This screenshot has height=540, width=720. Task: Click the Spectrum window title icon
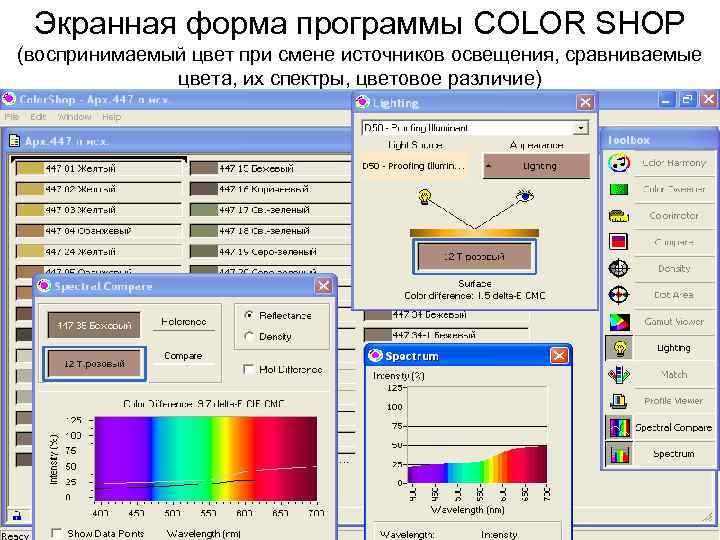coord(375,355)
